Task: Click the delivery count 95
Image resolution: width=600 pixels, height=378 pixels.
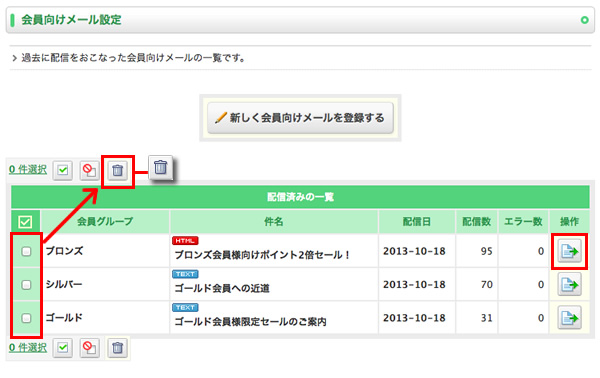Action: click(486, 251)
